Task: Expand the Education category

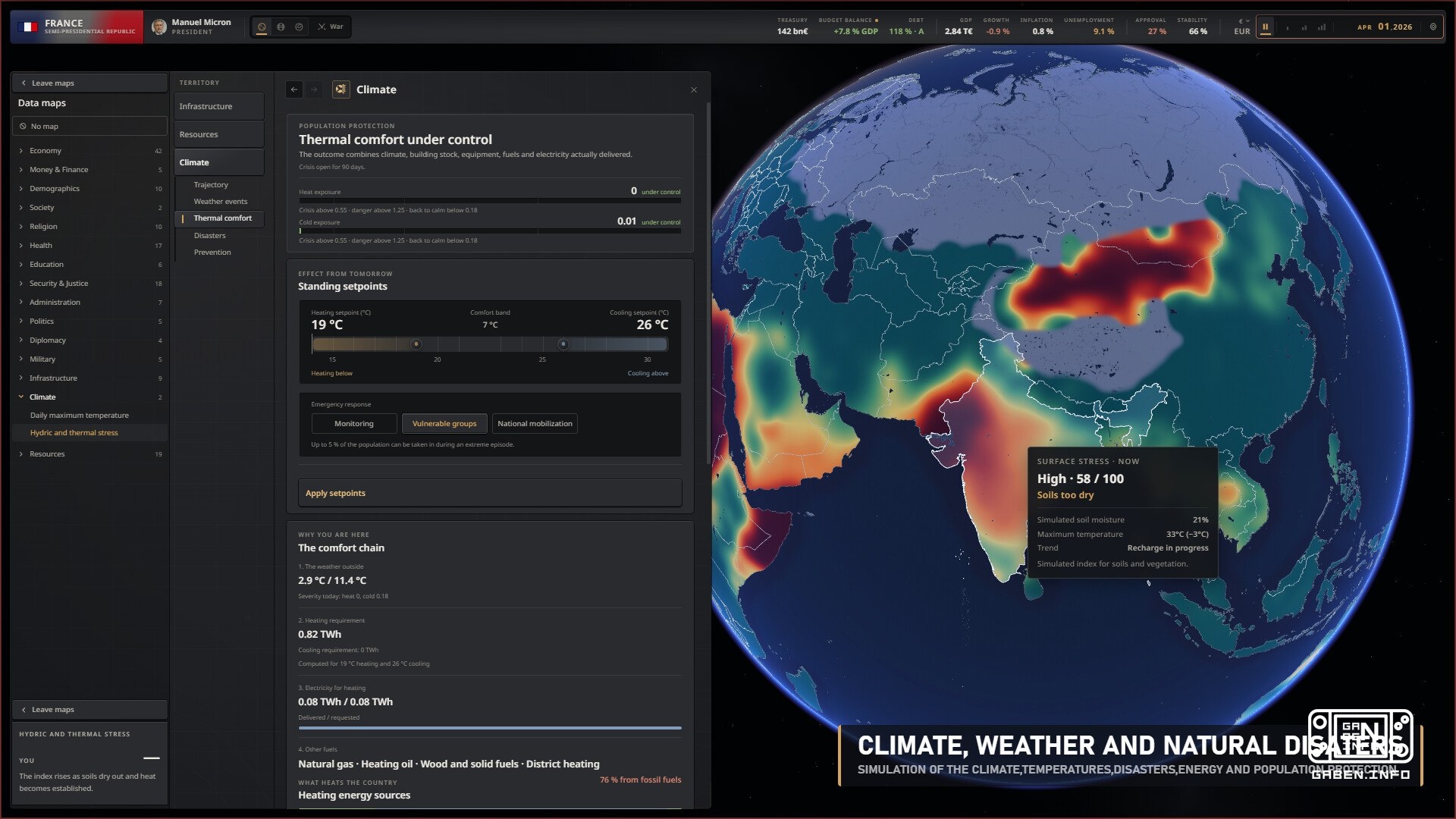Action: pyautogui.click(x=90, y=265)
